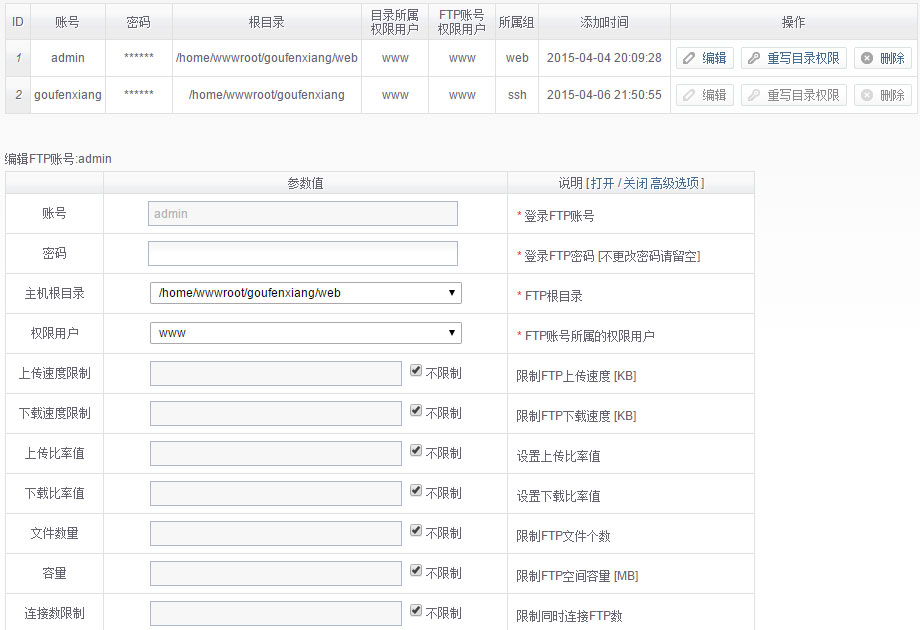Click the delete X icon for goufenxiang
This screenshot has height=630, width=920.
coord(866,96)
